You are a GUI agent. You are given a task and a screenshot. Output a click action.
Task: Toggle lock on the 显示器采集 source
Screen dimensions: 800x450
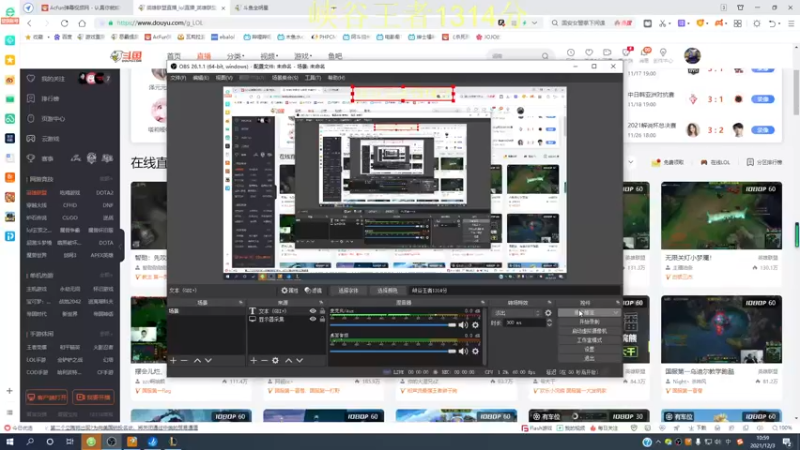[x=322, y=319]
